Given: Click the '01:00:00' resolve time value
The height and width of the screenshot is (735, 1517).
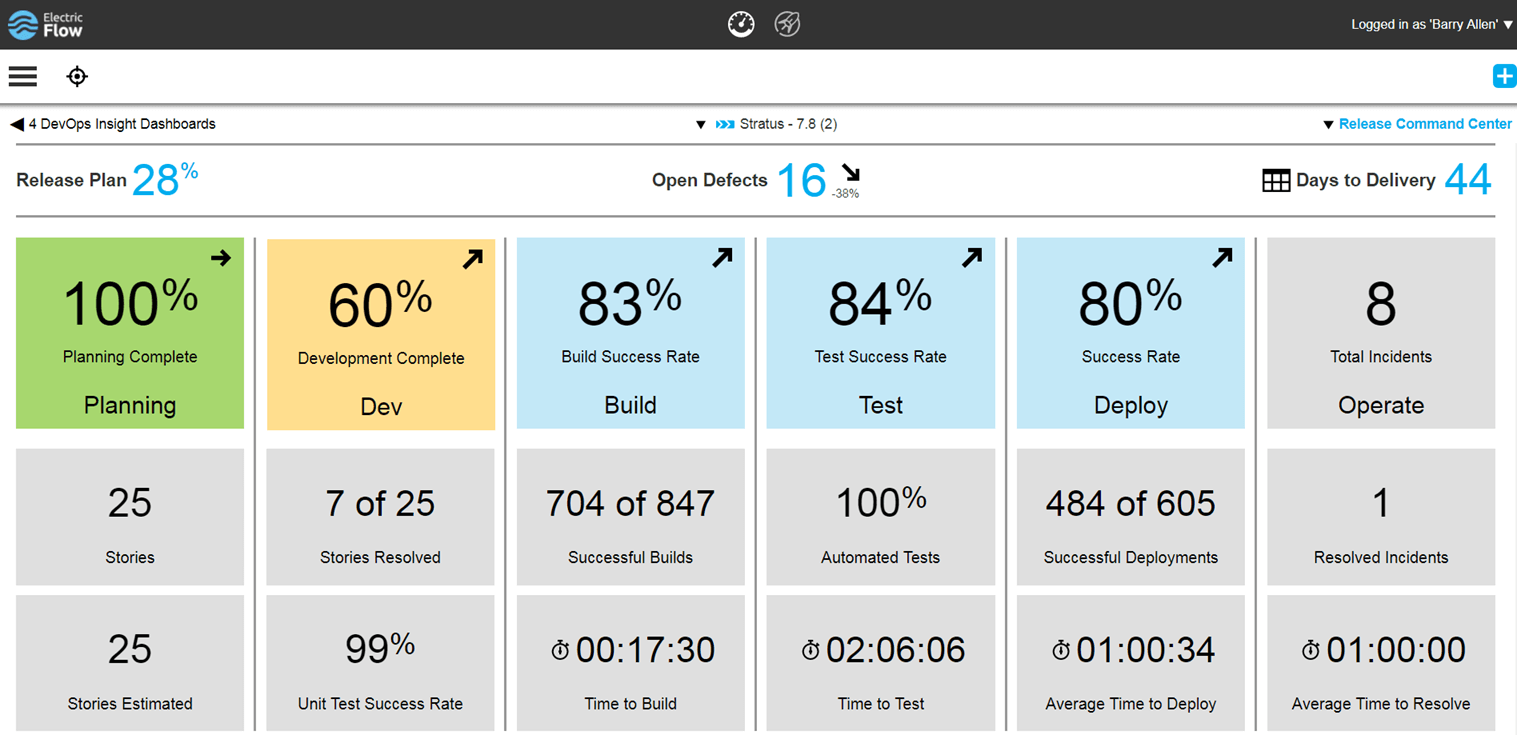Looking at the screenshot, I should pos(1396,651).
